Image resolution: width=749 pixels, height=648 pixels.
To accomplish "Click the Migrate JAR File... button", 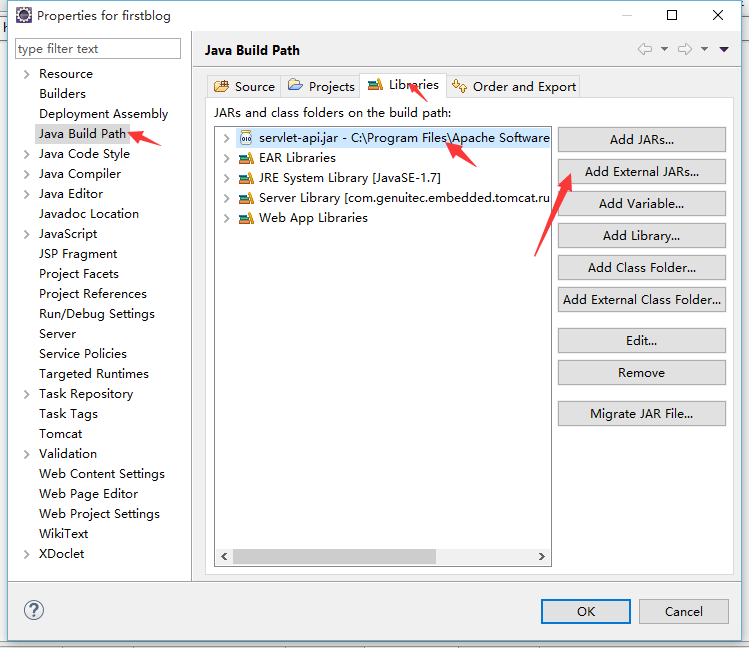I will click(x=642, y=414).
